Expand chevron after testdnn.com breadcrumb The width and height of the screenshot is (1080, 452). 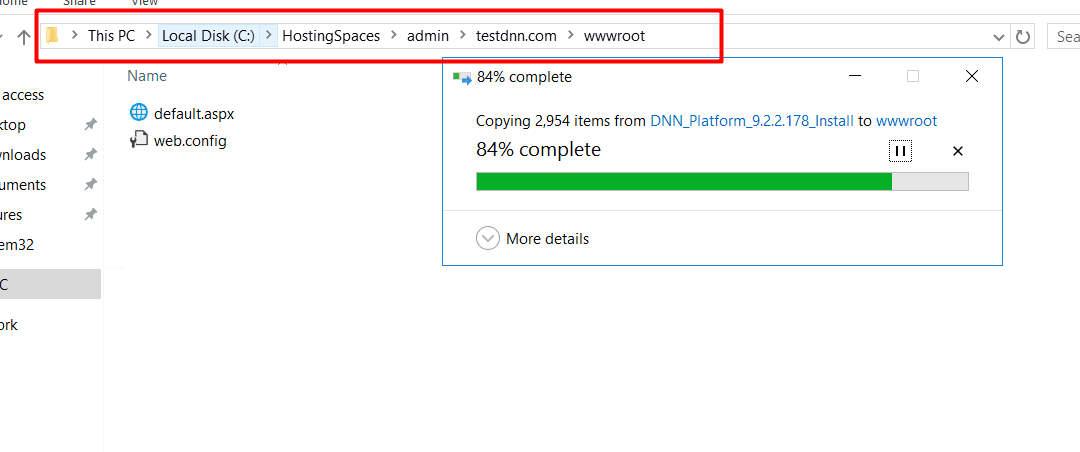[570, 36]
